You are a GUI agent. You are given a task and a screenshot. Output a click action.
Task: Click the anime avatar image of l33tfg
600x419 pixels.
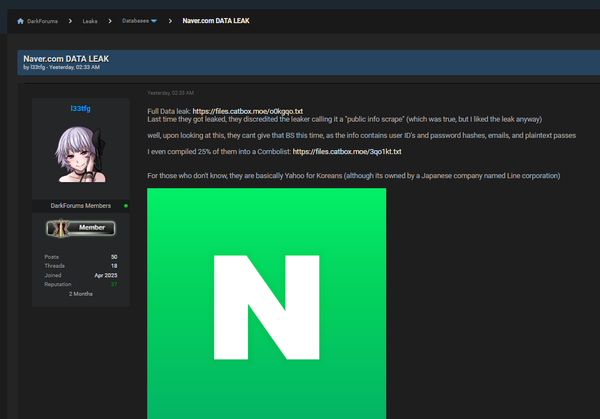(80, 154)
